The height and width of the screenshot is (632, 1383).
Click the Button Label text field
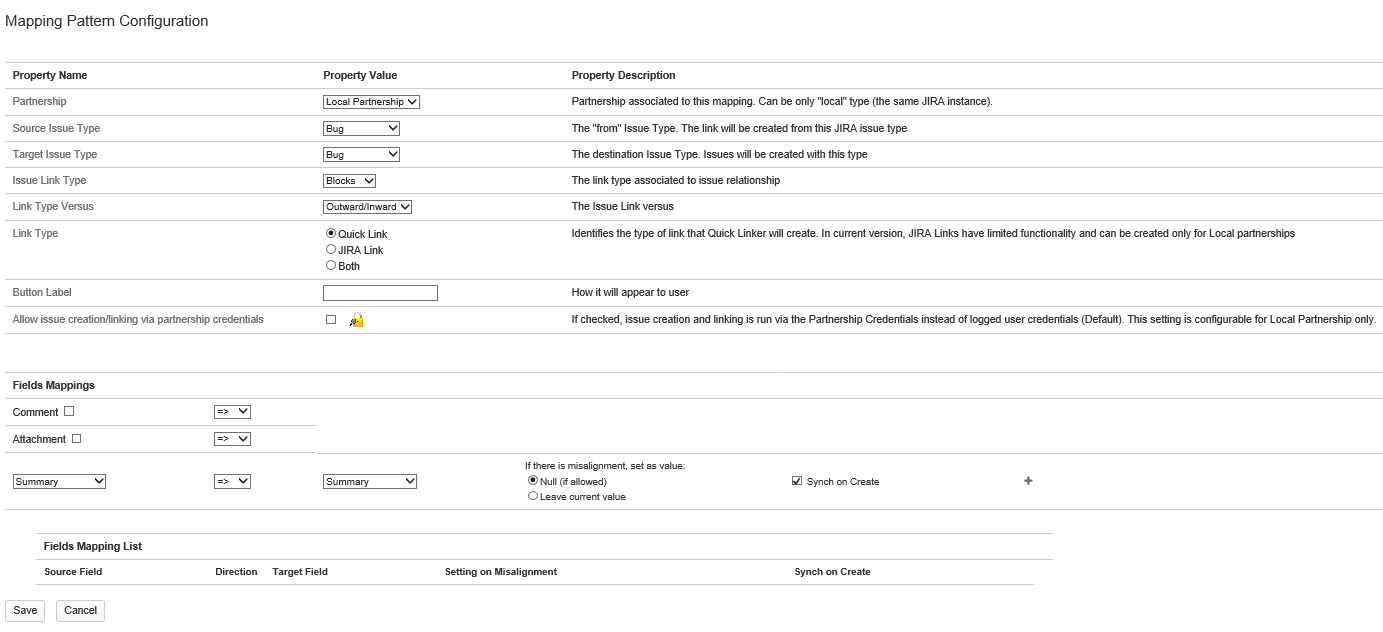(x=380, y=293)
